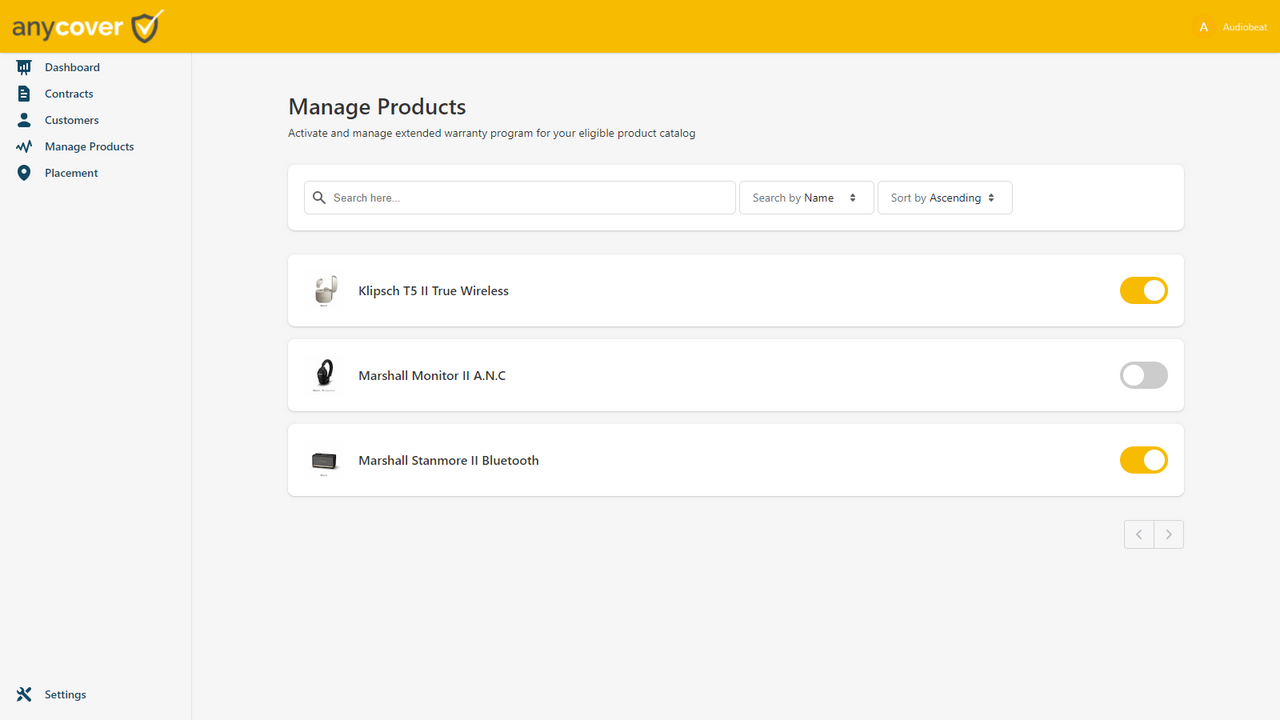Click the Settings wrench icon
Screen dimensions: 1280x720
tap(23, 693)
